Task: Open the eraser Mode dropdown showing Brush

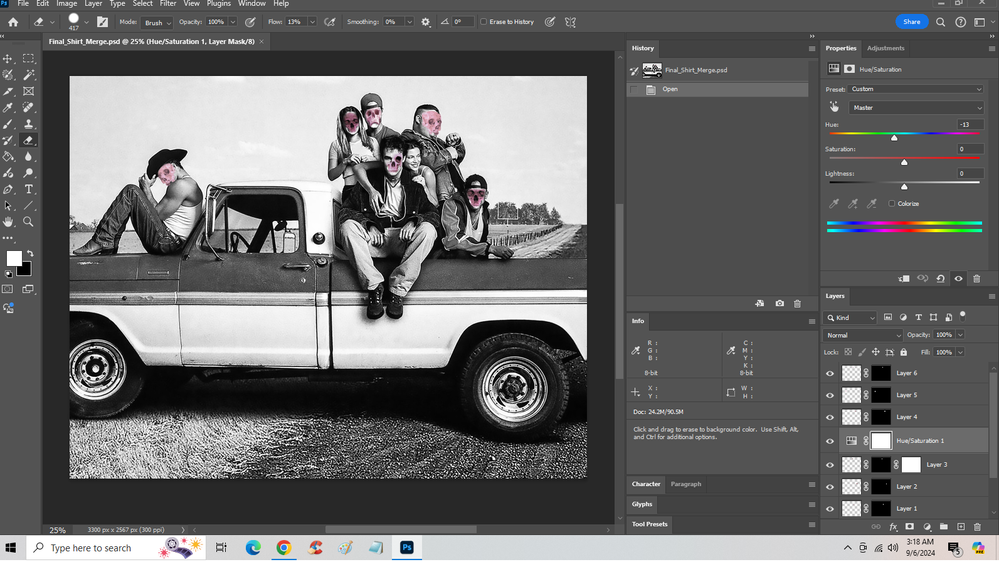Action: [157, 22]
